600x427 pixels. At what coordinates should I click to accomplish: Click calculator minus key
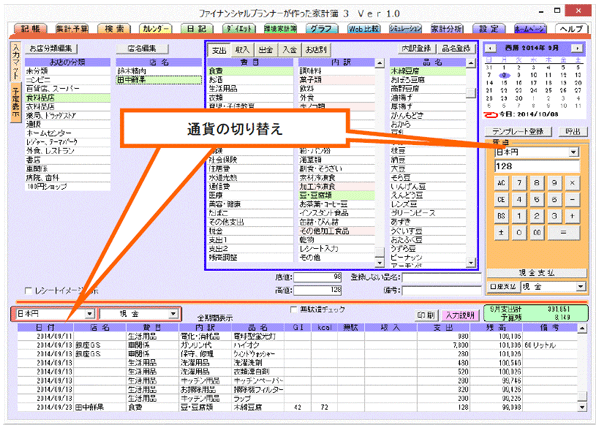click(x=572, y=199)
